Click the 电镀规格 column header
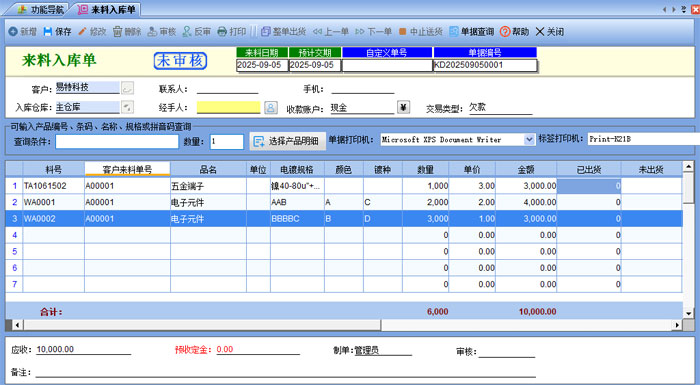Screen dimensions: 700x385 (297, 169)
